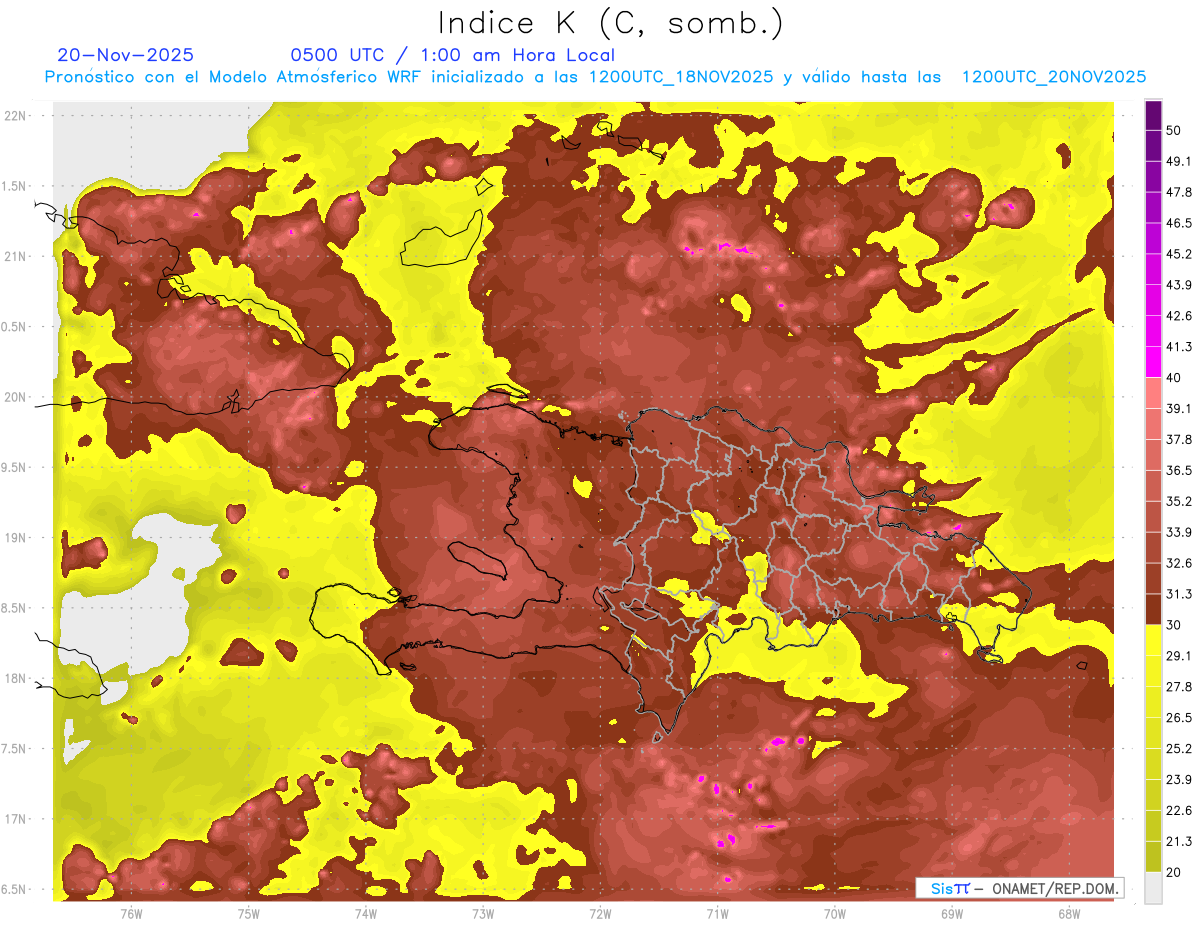
Task: Click the 'Pronostico con el Modelo Atmosferico WRF' line
Action: [x=595, y=77]
